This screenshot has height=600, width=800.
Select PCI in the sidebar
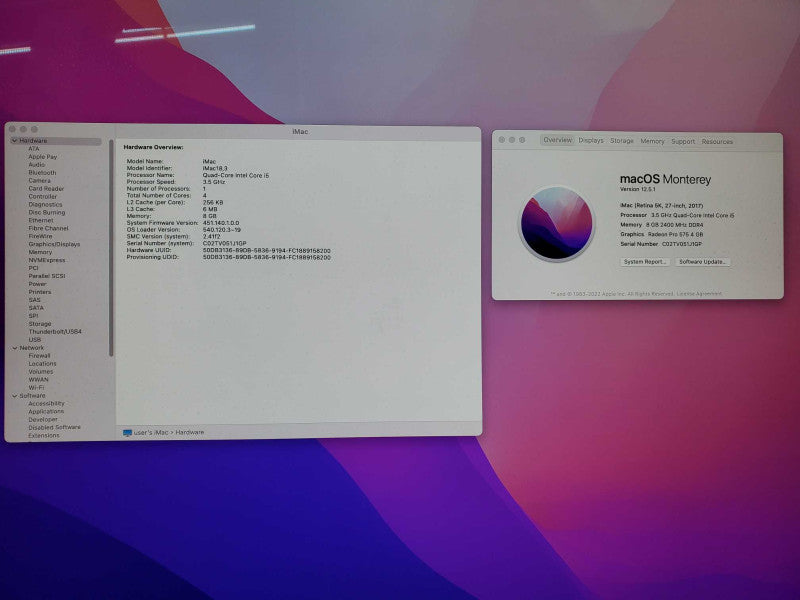tap(33, 268)
